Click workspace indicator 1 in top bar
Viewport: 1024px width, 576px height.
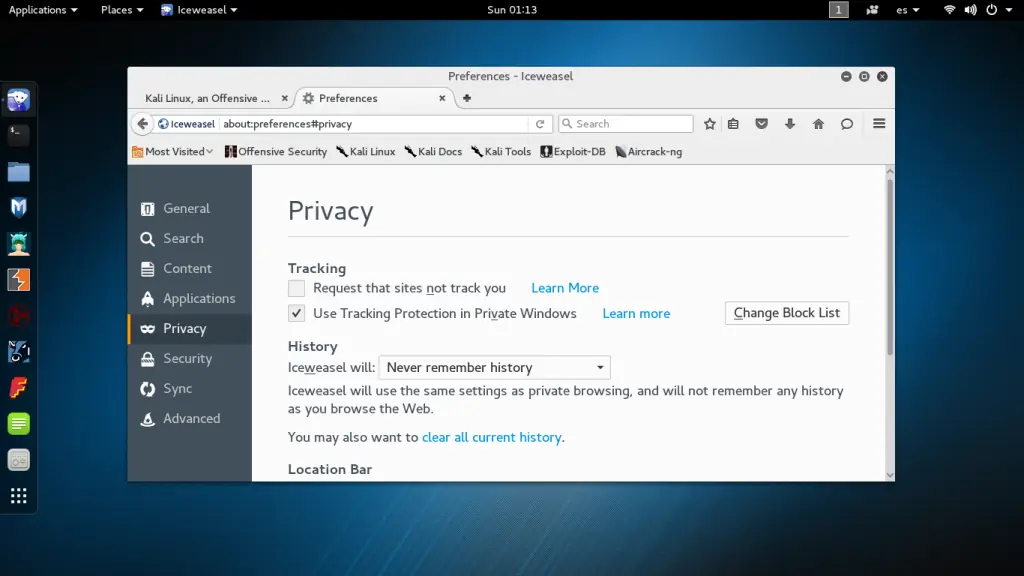[839, 10]
